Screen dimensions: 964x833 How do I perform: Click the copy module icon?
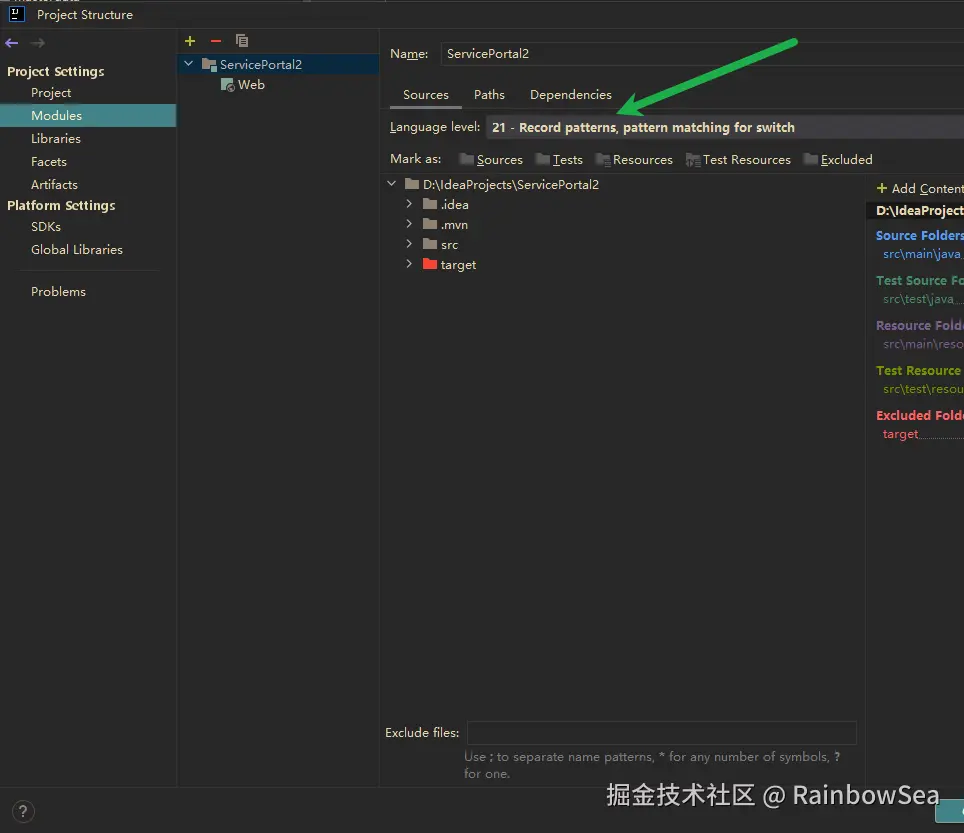[241, 41]
